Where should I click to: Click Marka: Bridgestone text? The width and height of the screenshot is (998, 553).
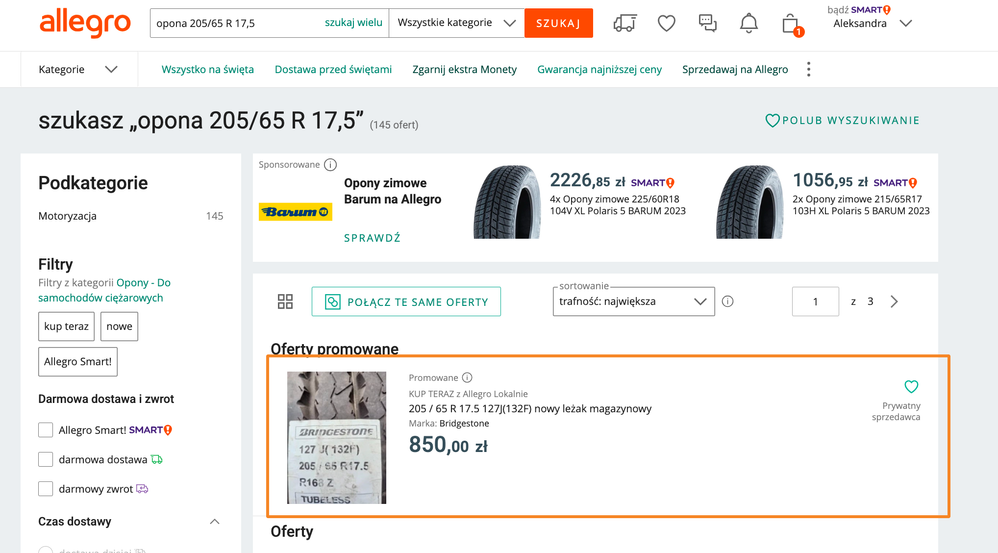(449, 424)
